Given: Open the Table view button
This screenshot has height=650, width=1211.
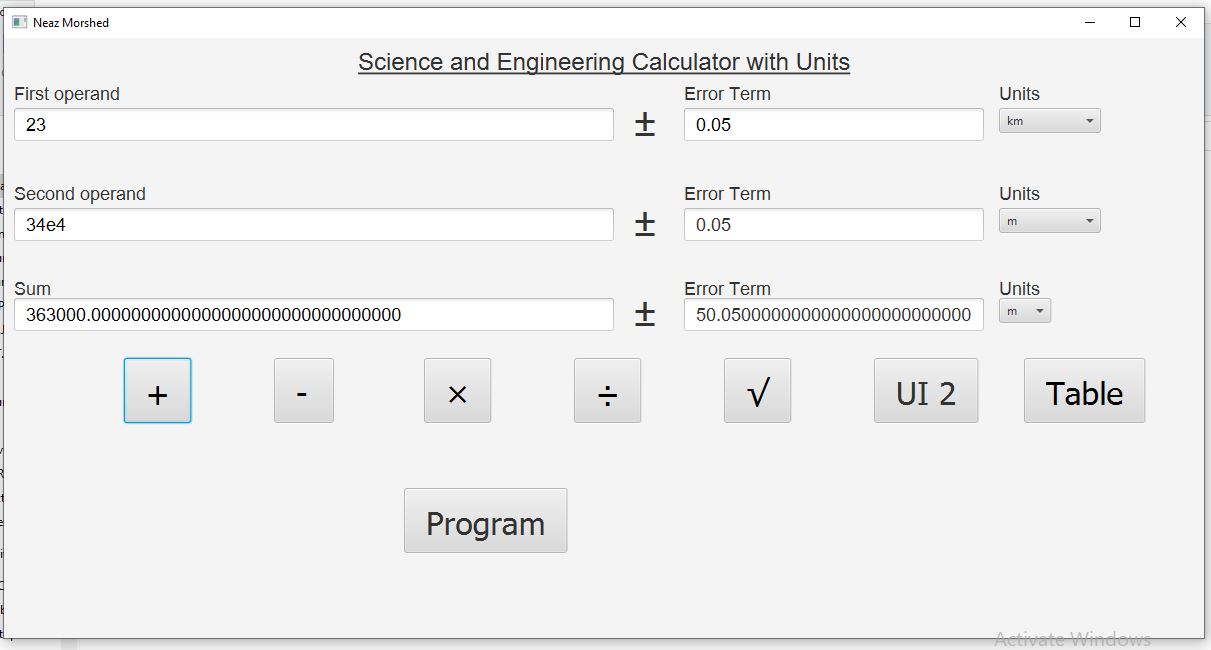Looking at the screenshot, I should point(1084,391).
